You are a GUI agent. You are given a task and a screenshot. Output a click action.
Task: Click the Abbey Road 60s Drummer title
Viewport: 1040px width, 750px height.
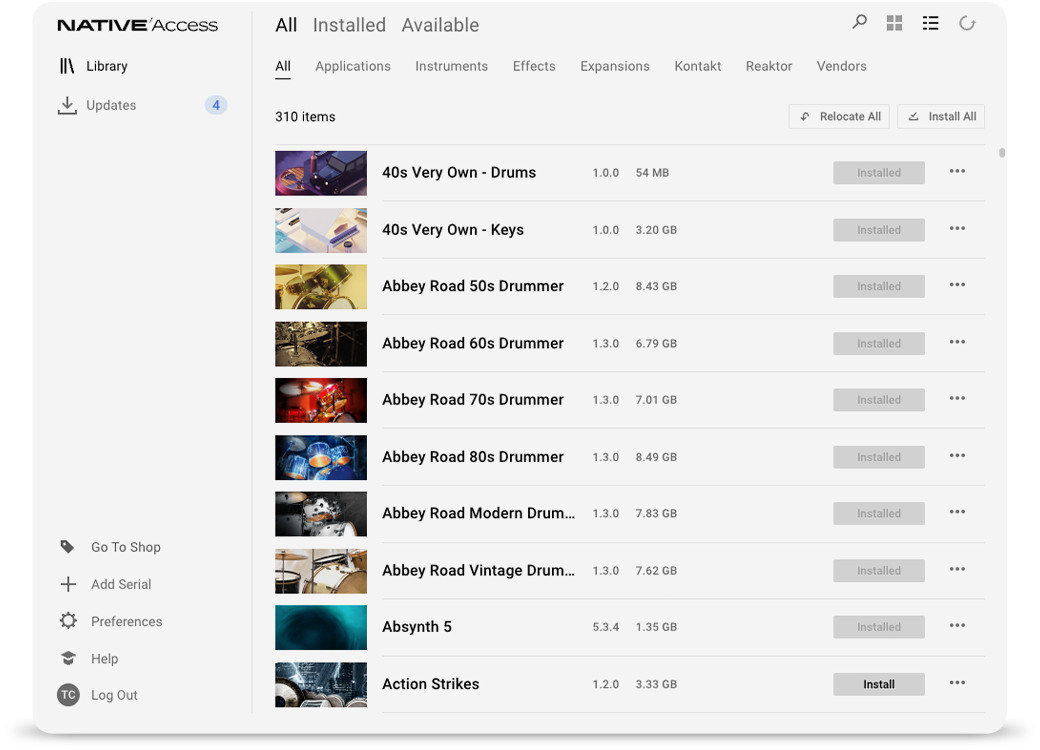473,343
